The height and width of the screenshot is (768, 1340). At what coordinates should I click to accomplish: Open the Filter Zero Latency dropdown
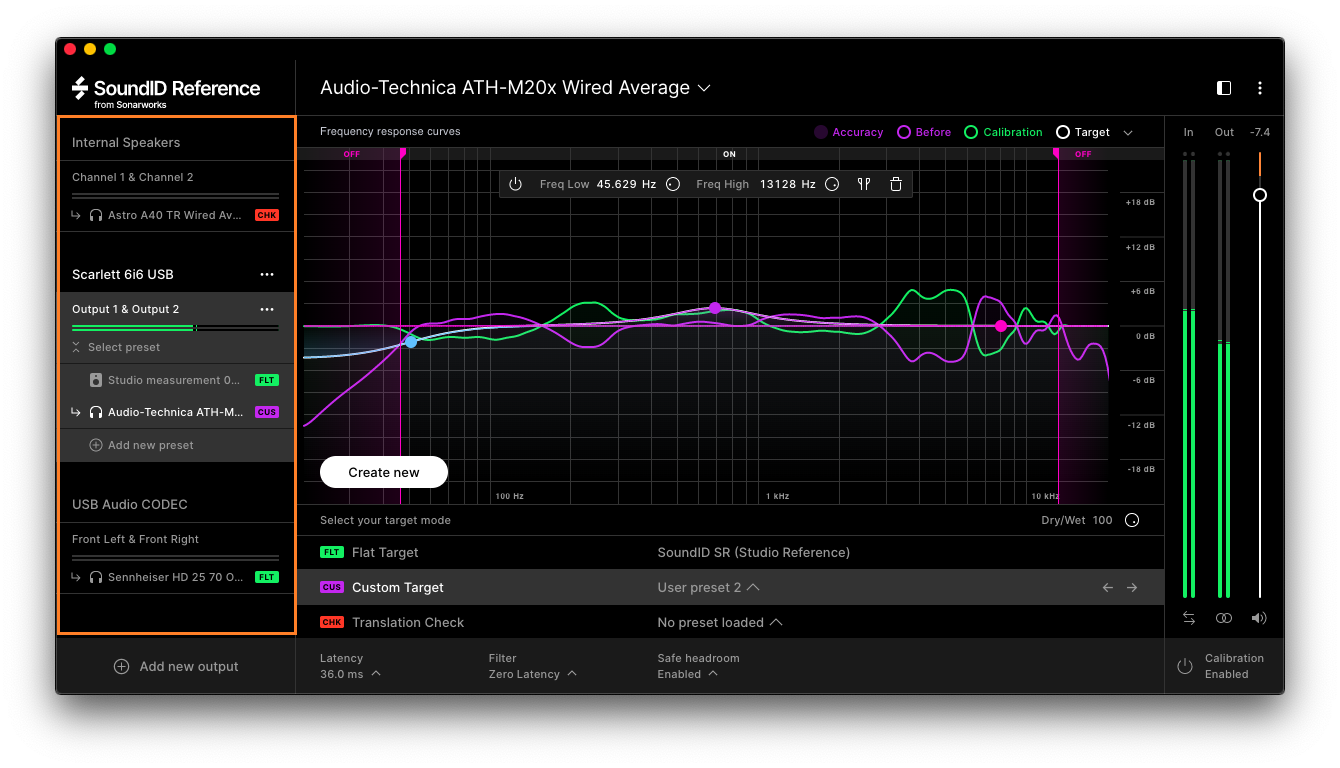coord(533,674)
